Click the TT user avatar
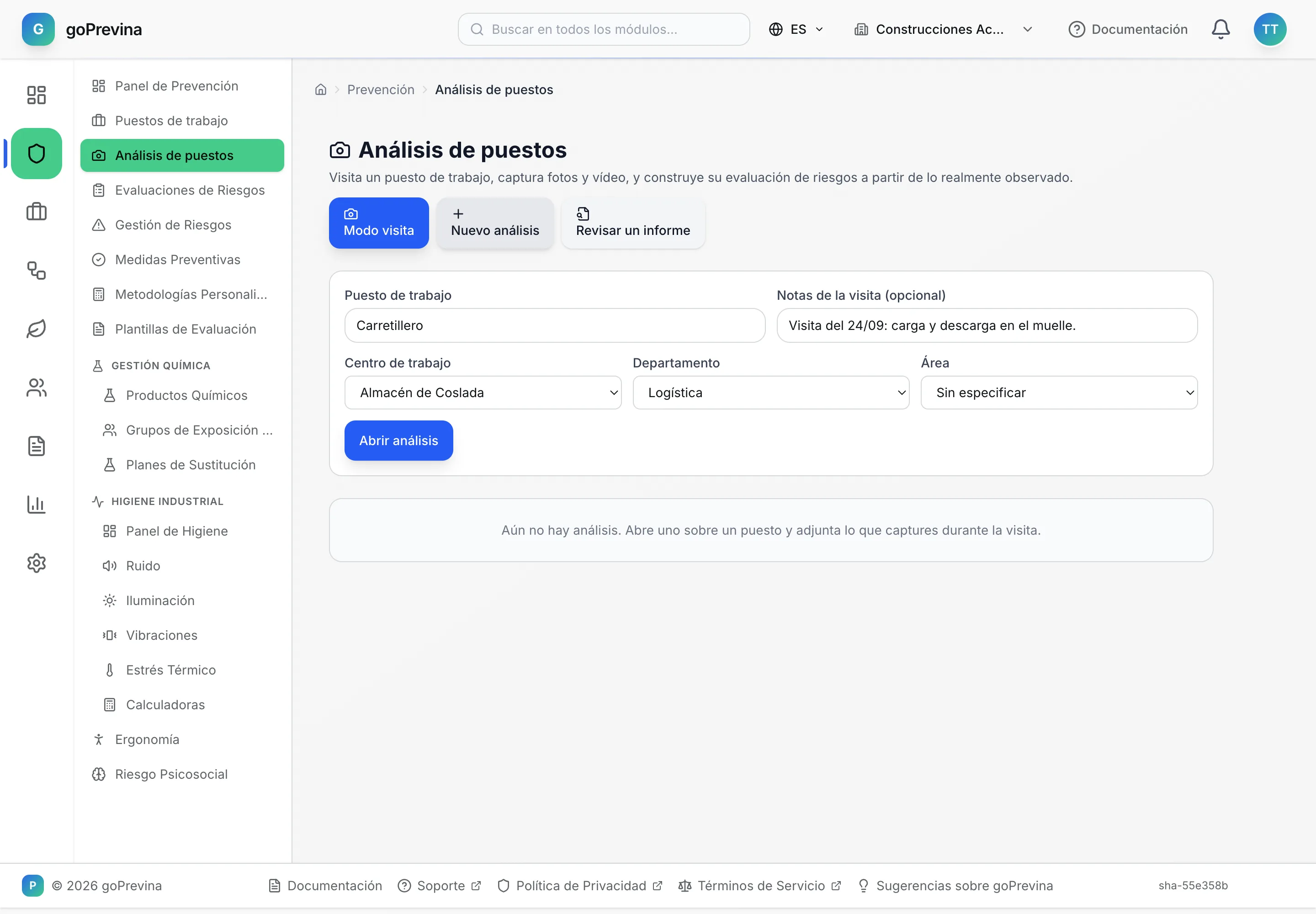1316x914 pixels. tap(1269, 29)
